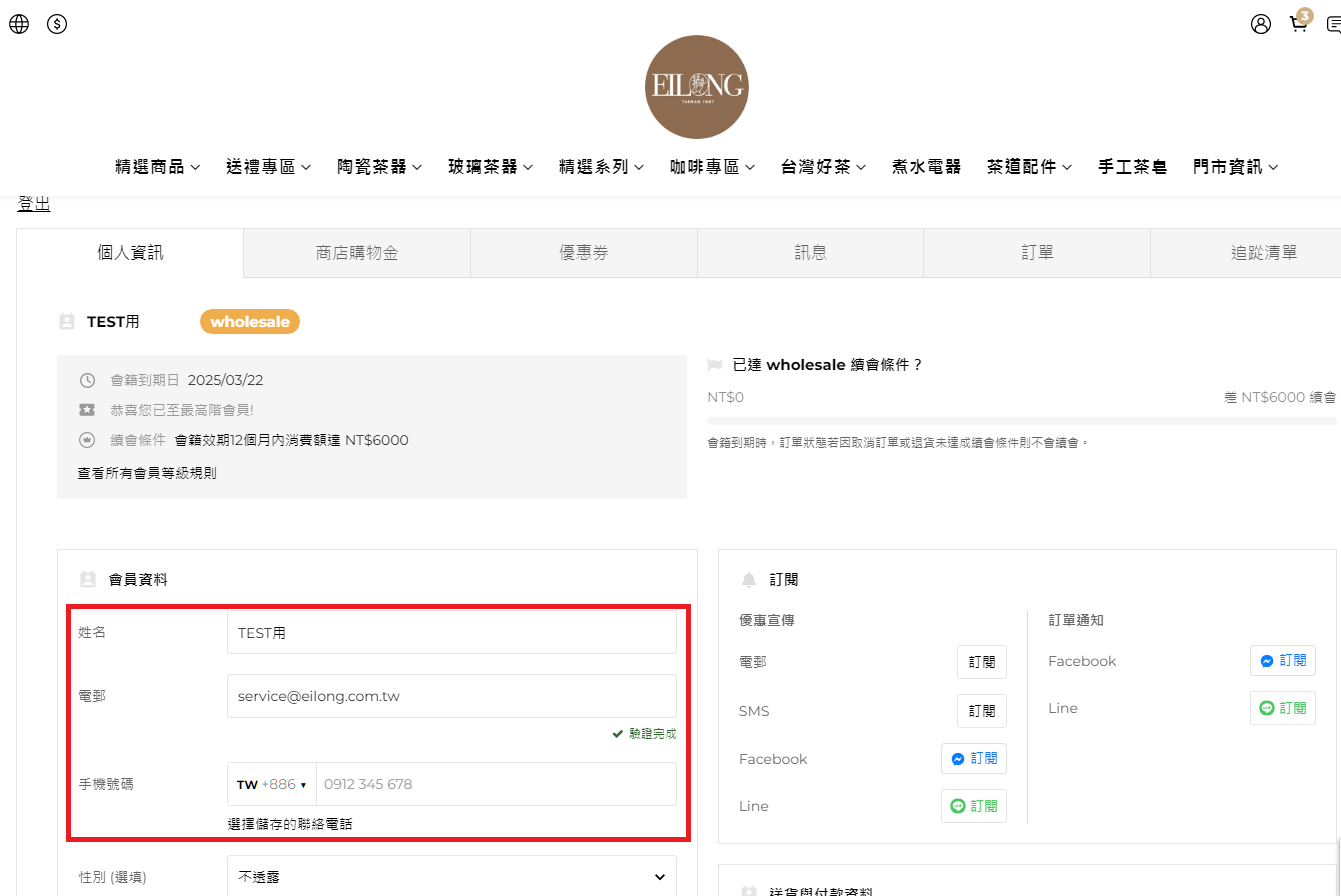Switch to the 訂單 tab
The image size is (1341, 896).
tap(1037, 253)
